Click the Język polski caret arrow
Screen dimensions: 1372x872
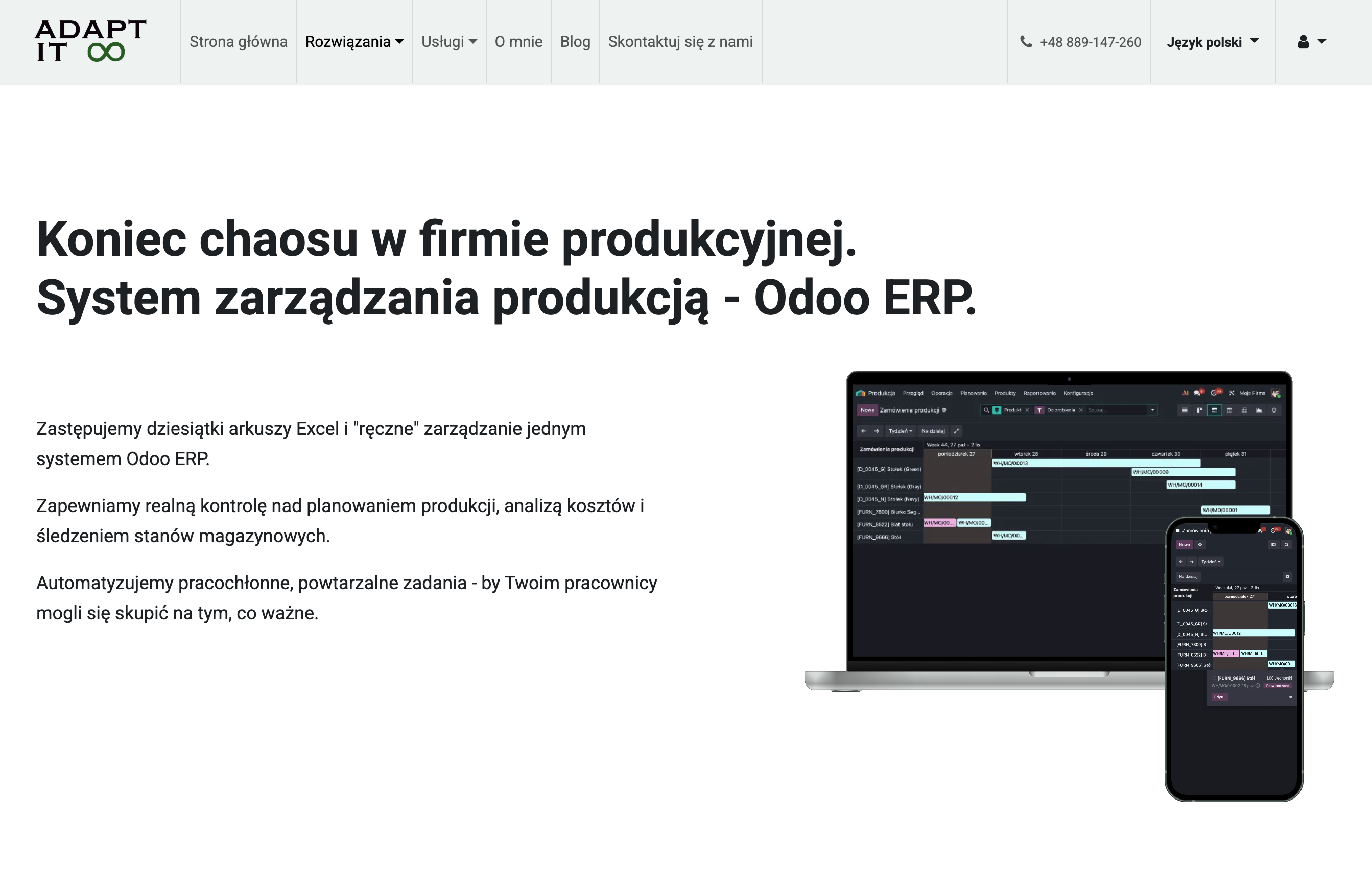[x=1254, y=41]
